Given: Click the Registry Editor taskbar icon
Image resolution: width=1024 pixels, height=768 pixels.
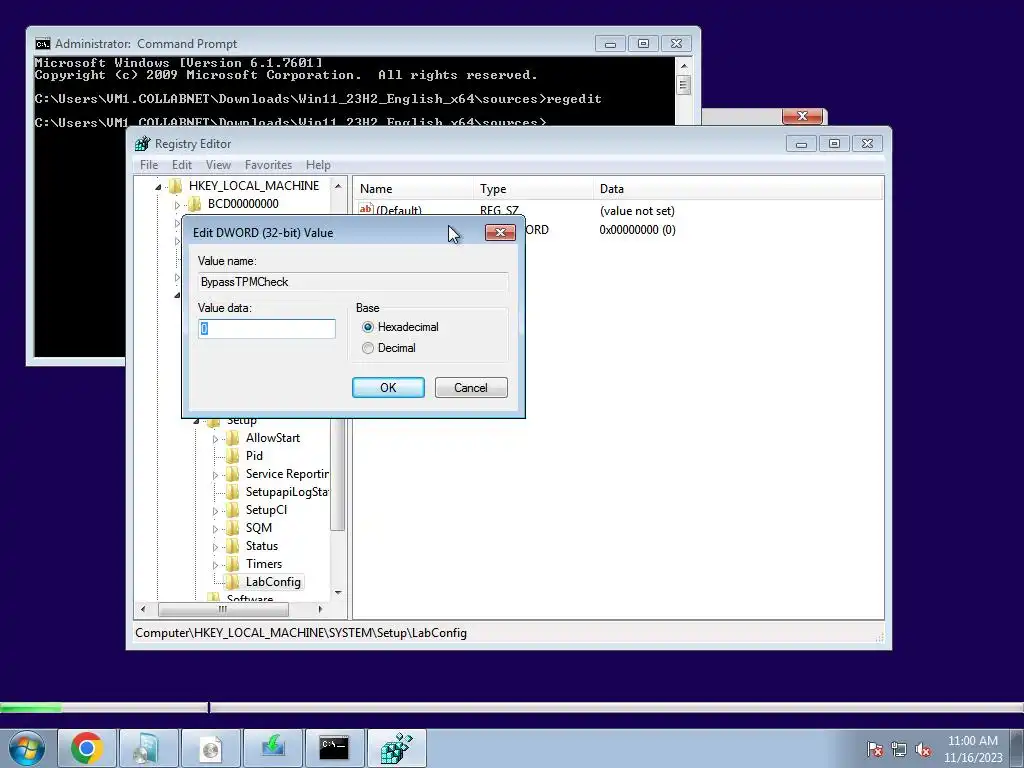Looking at the screenshot, I should pyautogui.click(x=396, y=748).
